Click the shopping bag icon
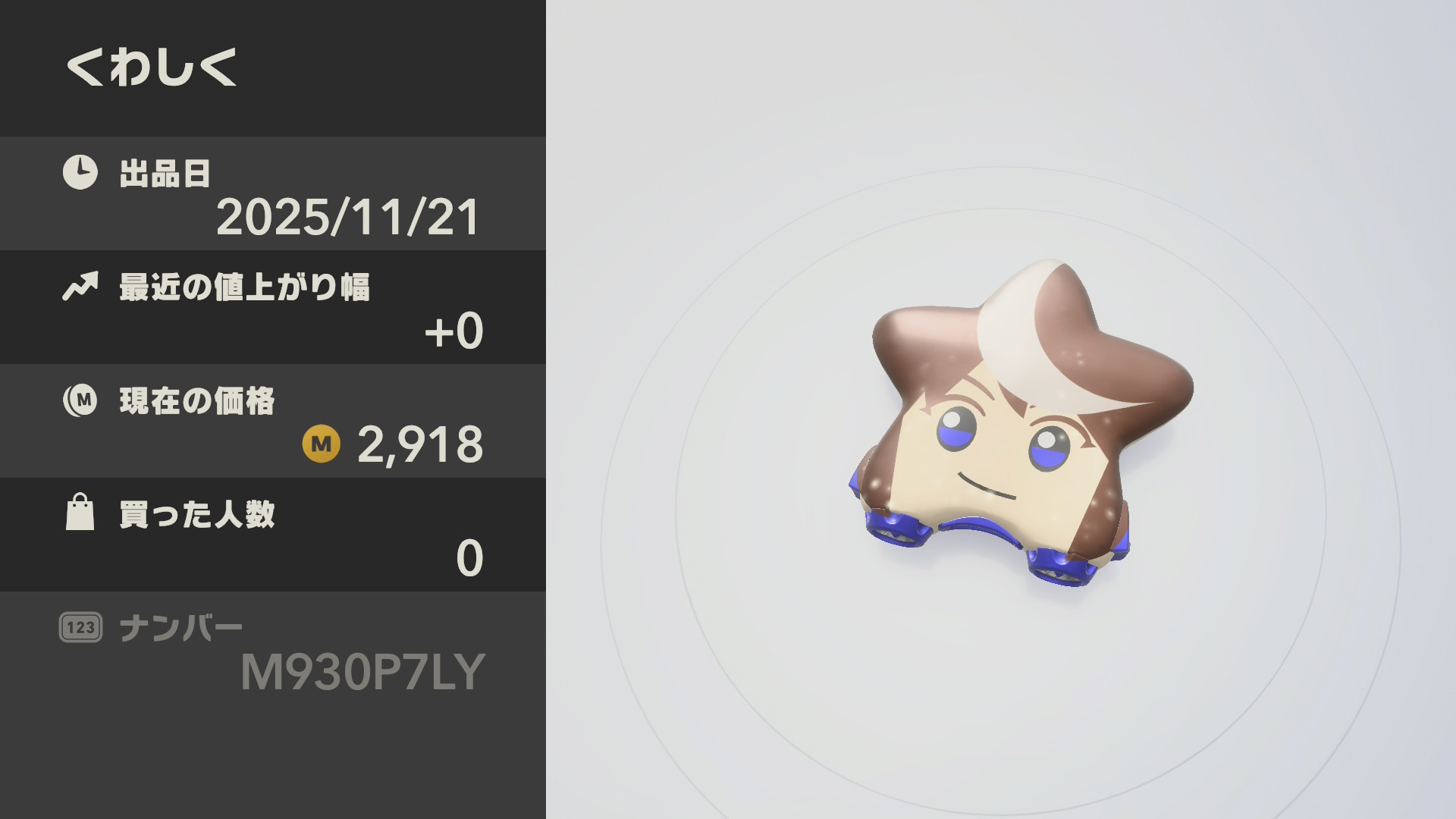The width and height of the screenshot is (1456, 819). pyautogui.click(x=80, y=512)
